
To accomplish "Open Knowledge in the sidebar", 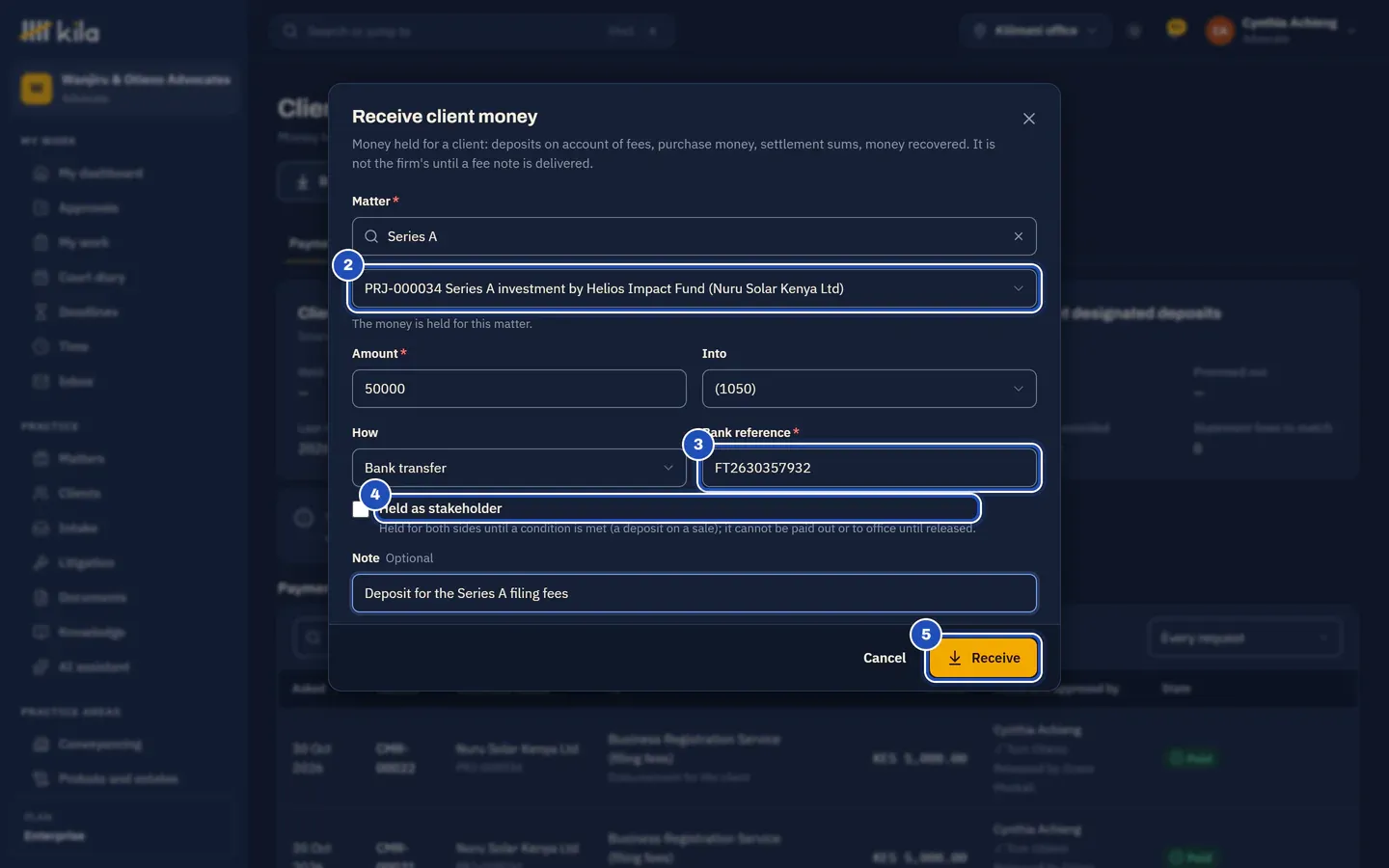I will click(92, 633).
